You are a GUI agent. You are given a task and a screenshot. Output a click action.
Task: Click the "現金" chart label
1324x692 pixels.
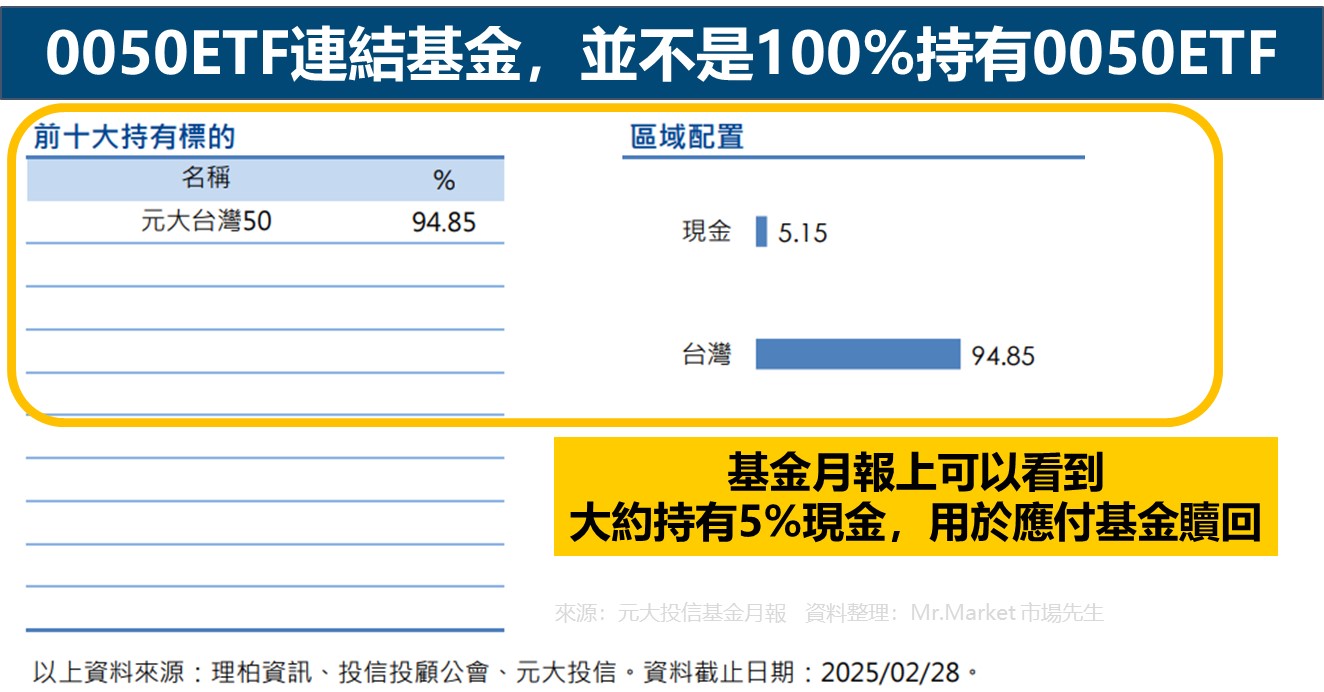[x=707, y=232]
